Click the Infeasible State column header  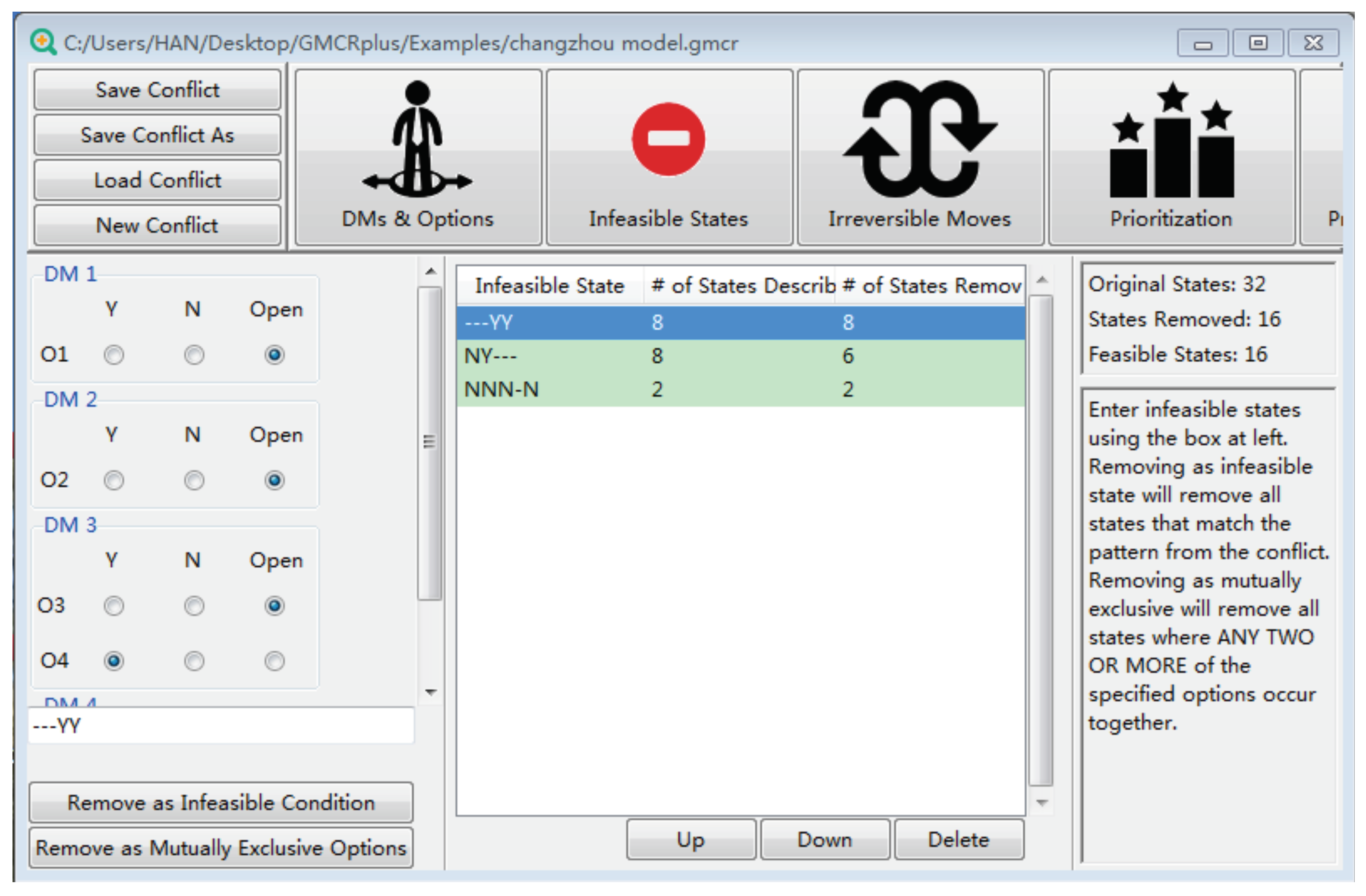pyautogui.click(x=549, y=286)
